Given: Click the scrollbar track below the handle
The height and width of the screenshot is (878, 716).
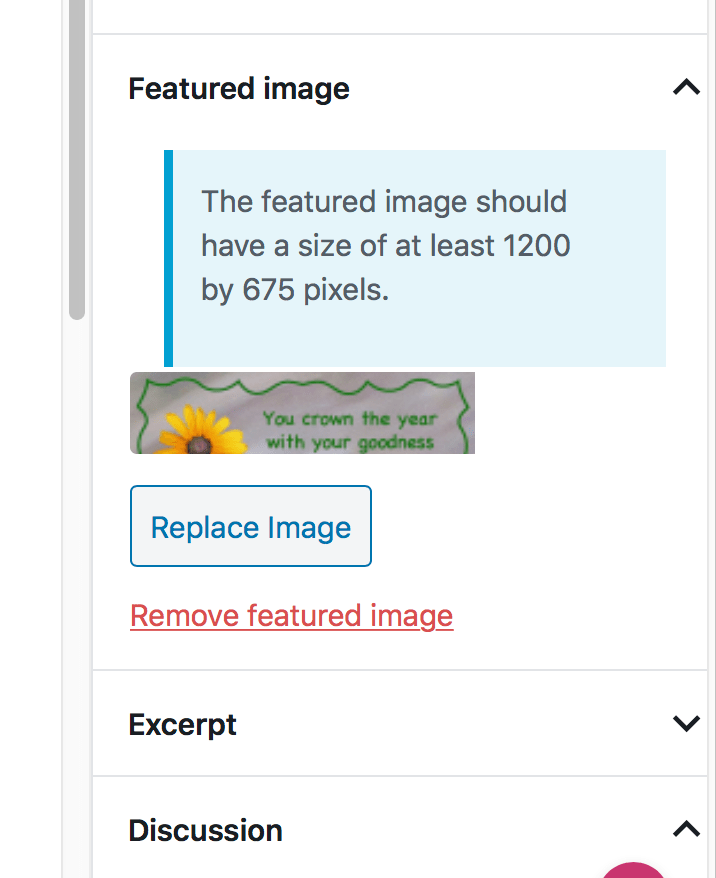Looking at the screenshot, I should [77, 599].
